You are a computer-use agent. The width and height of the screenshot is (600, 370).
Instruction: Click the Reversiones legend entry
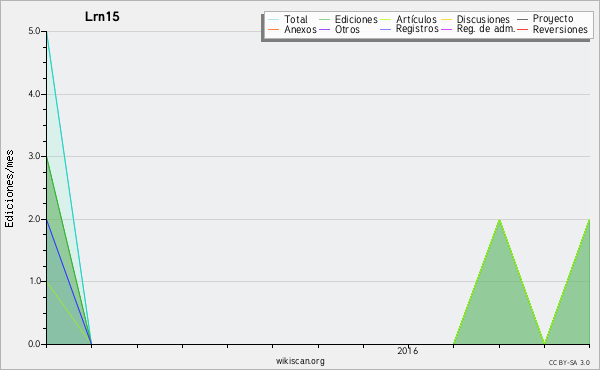pos(553,29)
